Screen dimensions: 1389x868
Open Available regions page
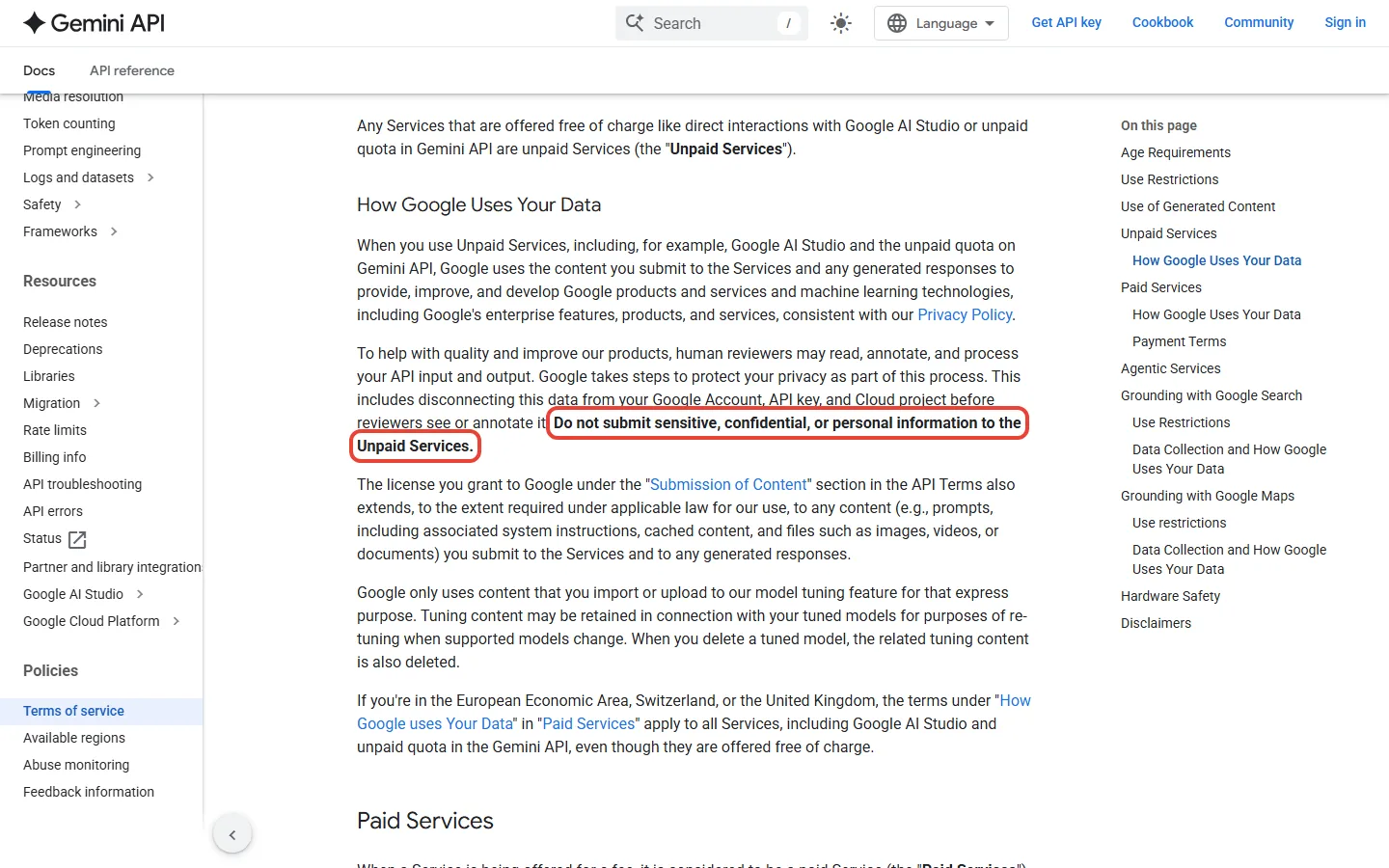pyautogui.click(x=74, y=738)
